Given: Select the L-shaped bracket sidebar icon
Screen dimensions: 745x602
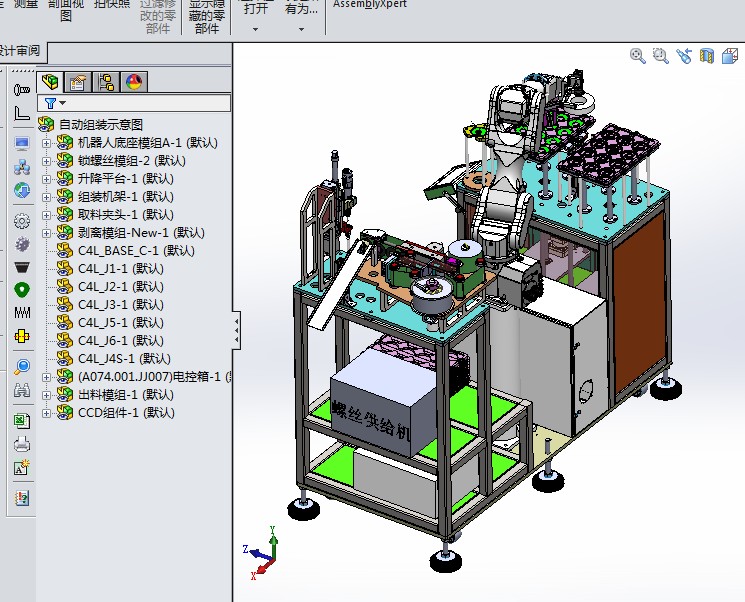Looking at the screenshot, I should tap(22, 114).
